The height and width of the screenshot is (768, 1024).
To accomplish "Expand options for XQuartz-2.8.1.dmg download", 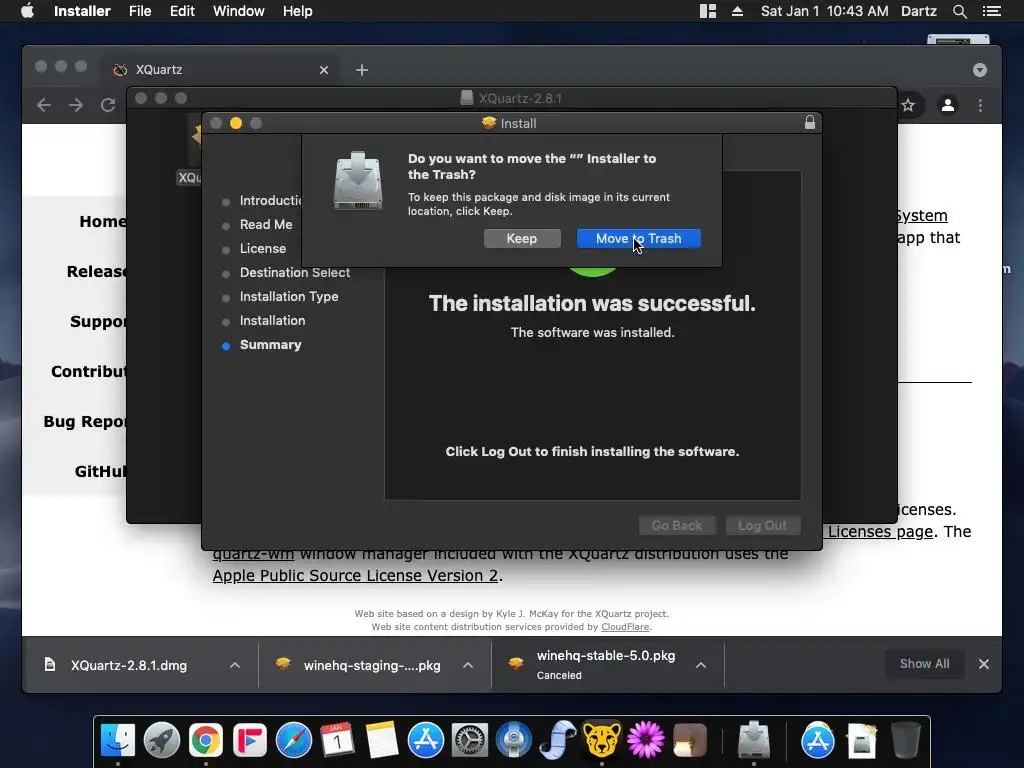I will coord(235,665).
